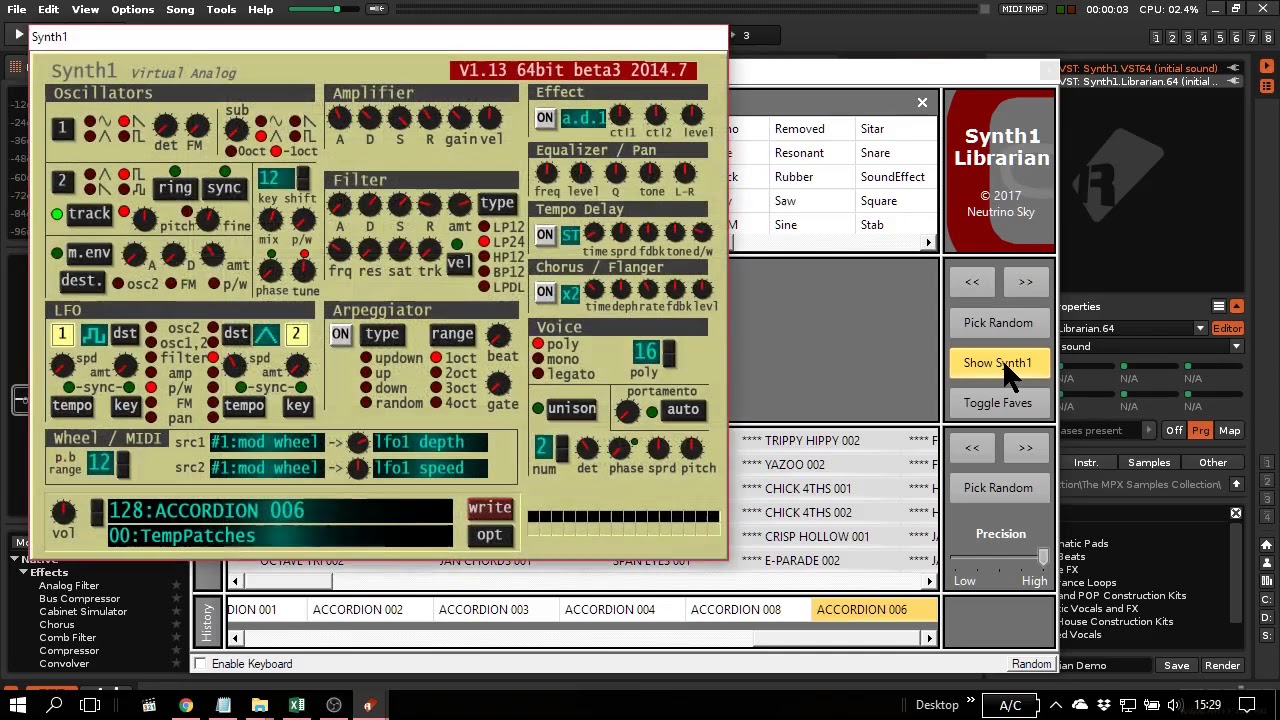This screenshot has height=720, width=1280.
Task: Favorite the Convolver effect star
Action: click(177, 663)
